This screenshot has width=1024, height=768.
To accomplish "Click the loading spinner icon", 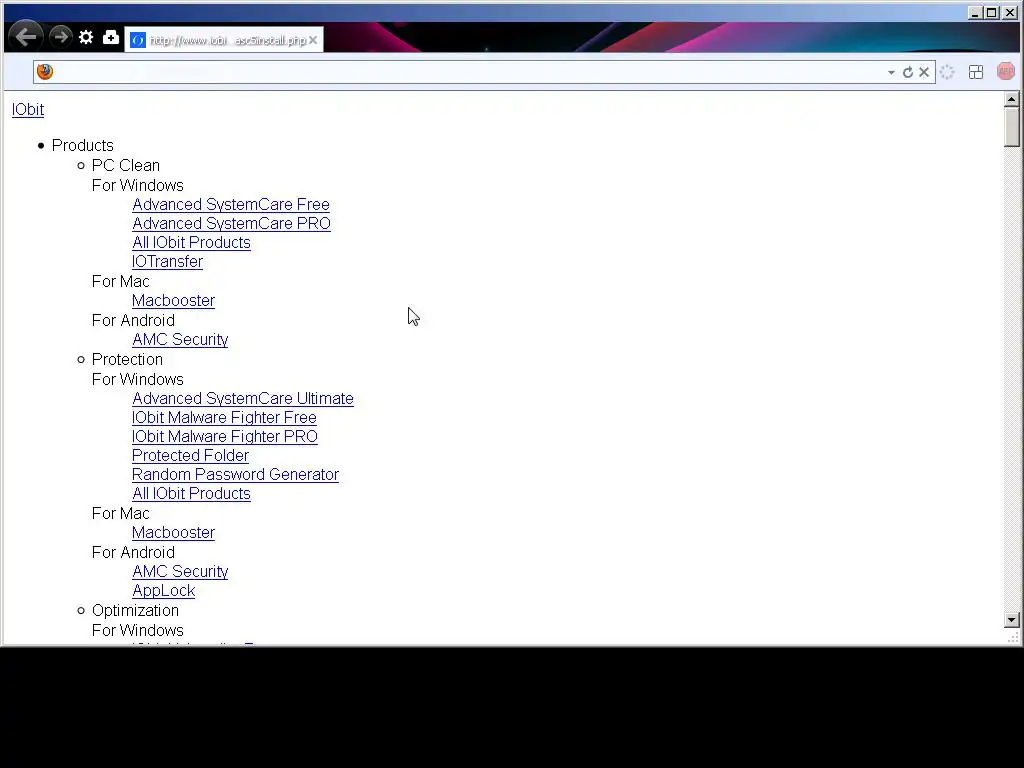I will point(948,72).
